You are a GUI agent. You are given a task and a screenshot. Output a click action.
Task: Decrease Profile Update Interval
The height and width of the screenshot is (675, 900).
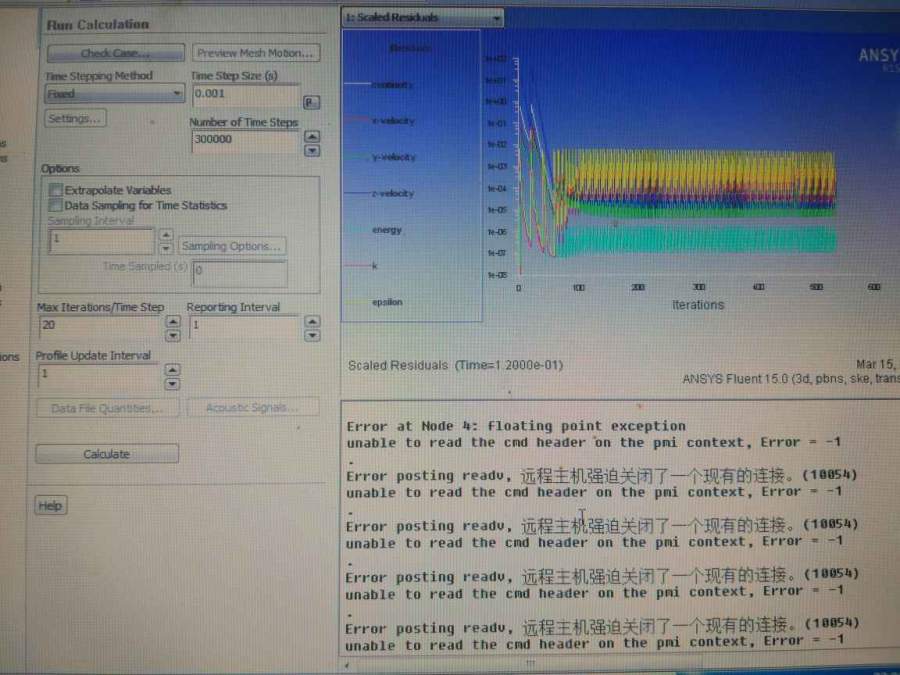click(172, 383)
